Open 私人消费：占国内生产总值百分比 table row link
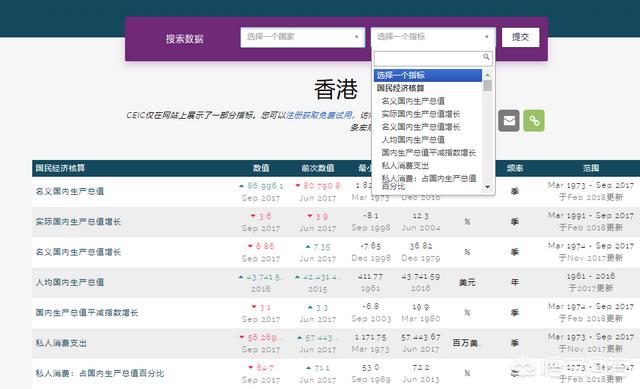Image resolution: width=640 pixels, height=389 pixels. (100, 373)
